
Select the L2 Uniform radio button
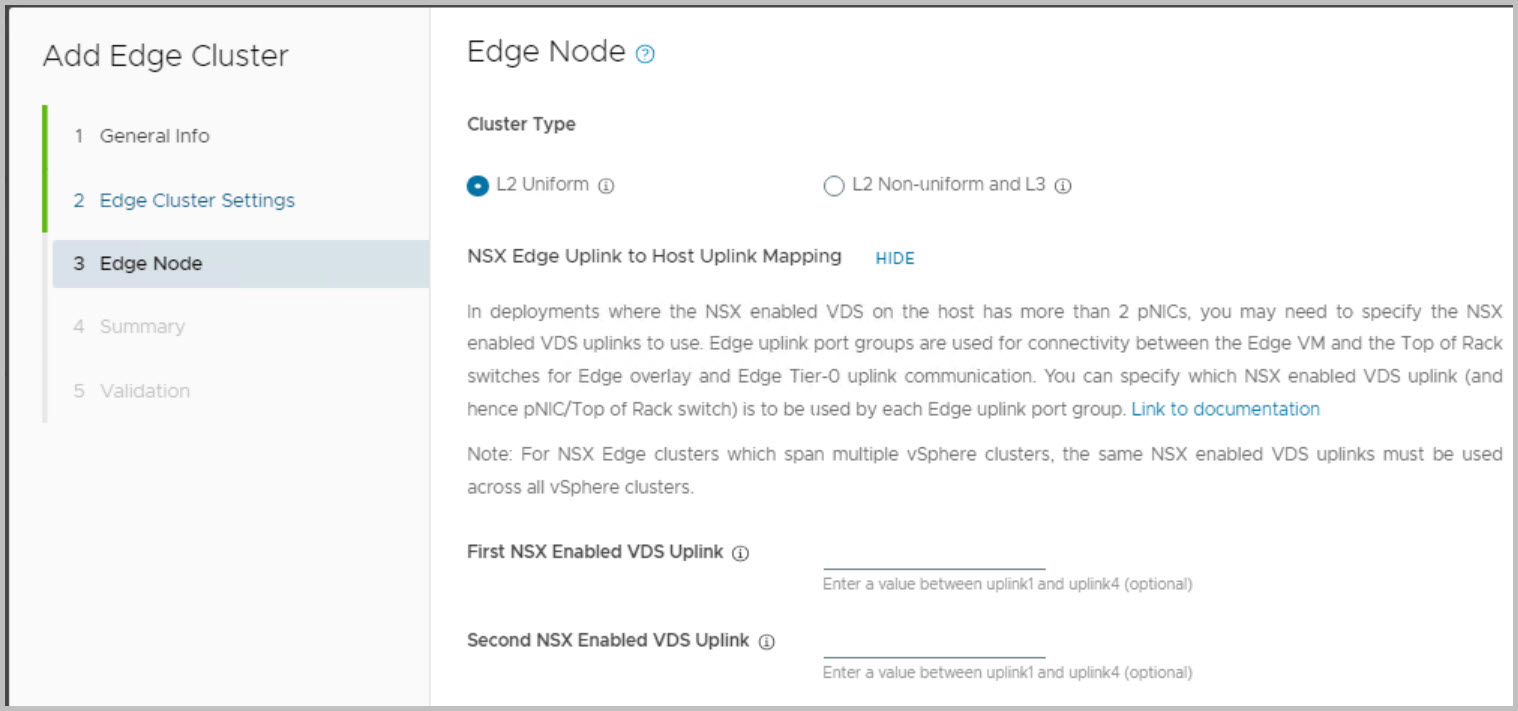coord(477,186)
